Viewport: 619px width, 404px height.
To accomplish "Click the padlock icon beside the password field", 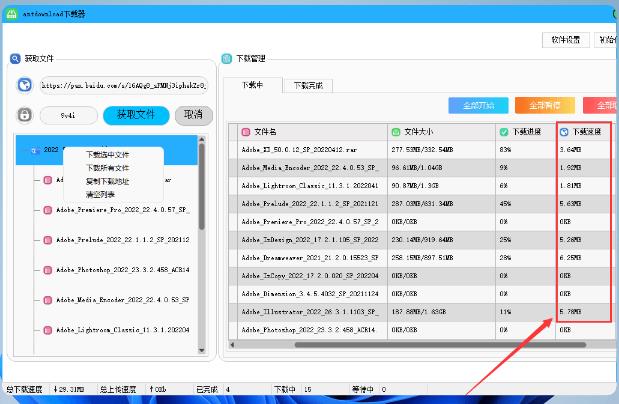I will pos(24,115).
